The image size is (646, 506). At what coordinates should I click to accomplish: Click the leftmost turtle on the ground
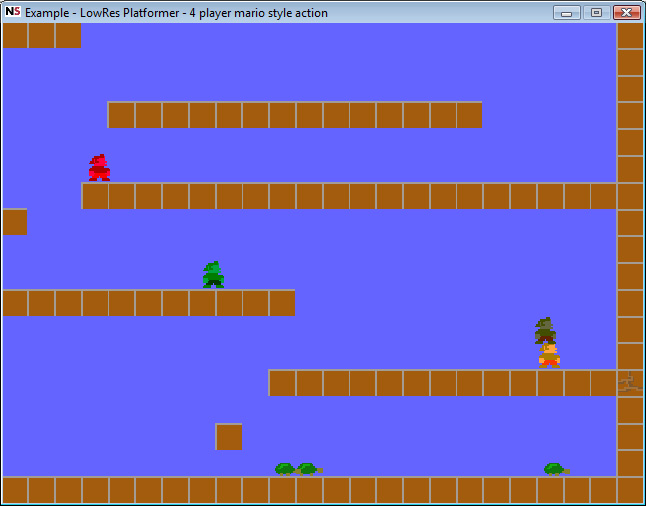[x=286, y=469]
